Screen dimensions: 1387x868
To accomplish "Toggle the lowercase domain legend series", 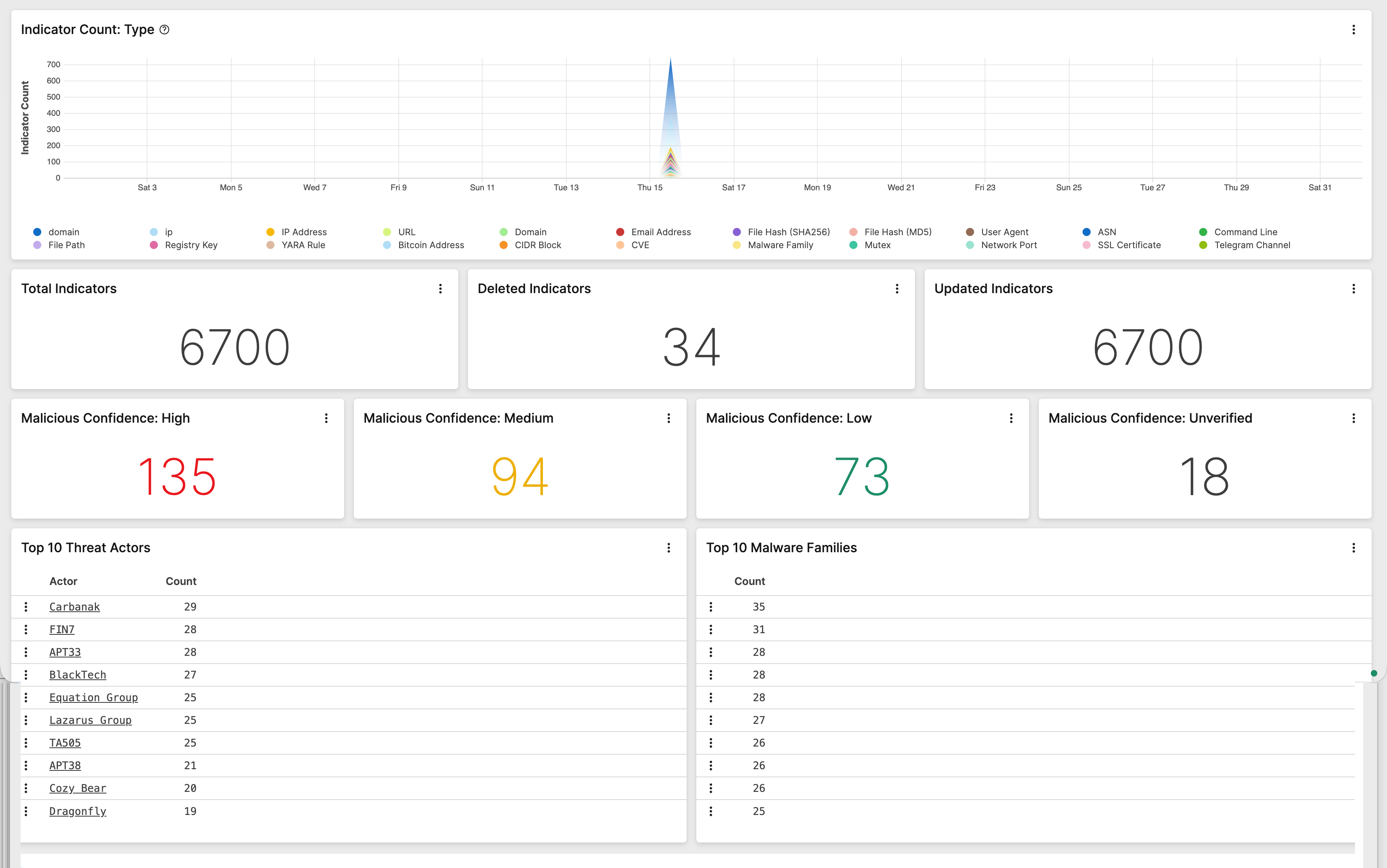I will tap(56, 232).
